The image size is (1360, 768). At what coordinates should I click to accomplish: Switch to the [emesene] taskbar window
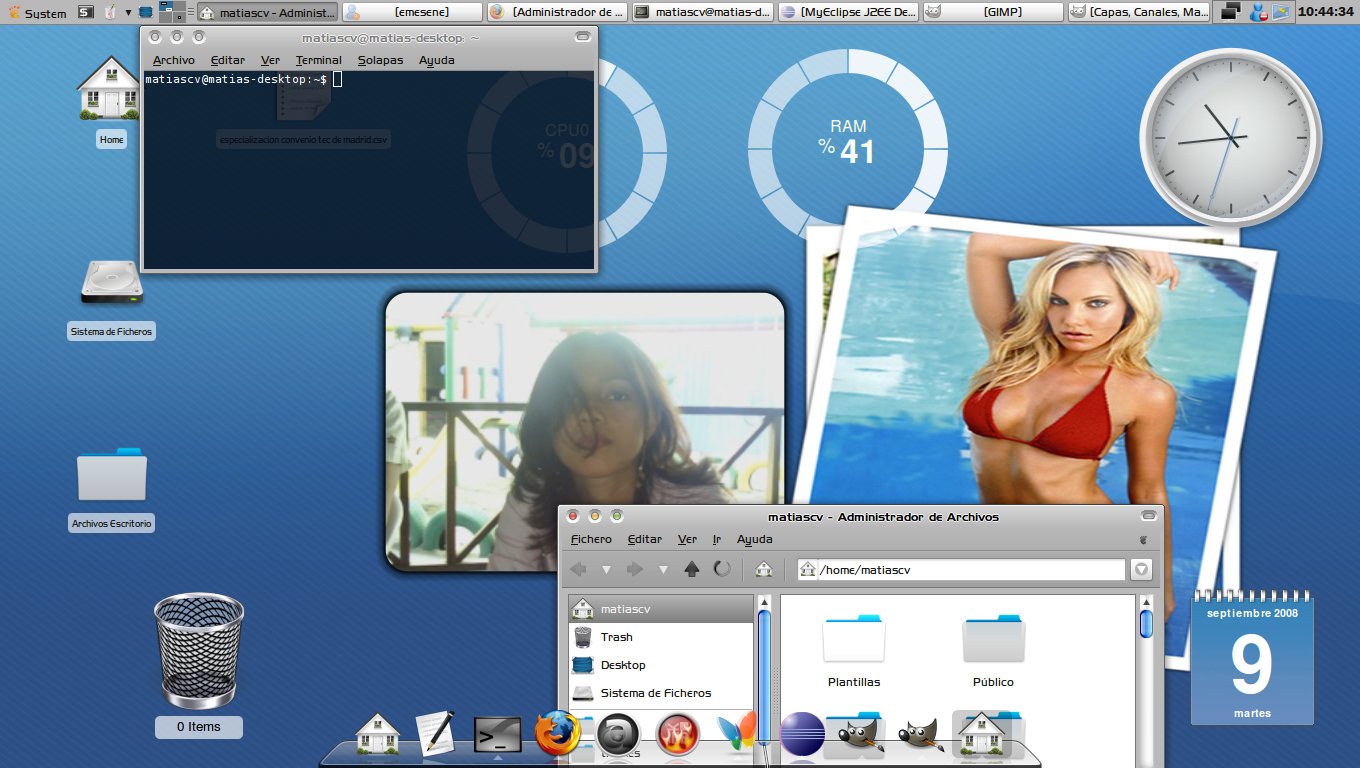click(412, 13)
